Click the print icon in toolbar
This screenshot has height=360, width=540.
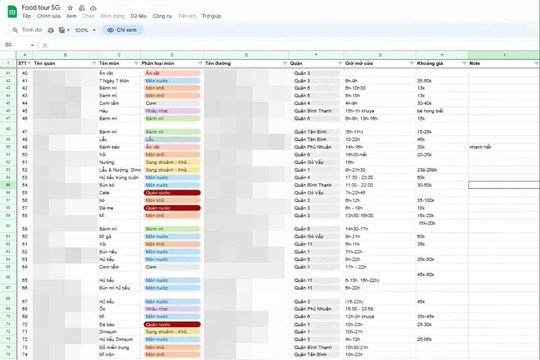(51, 30)
